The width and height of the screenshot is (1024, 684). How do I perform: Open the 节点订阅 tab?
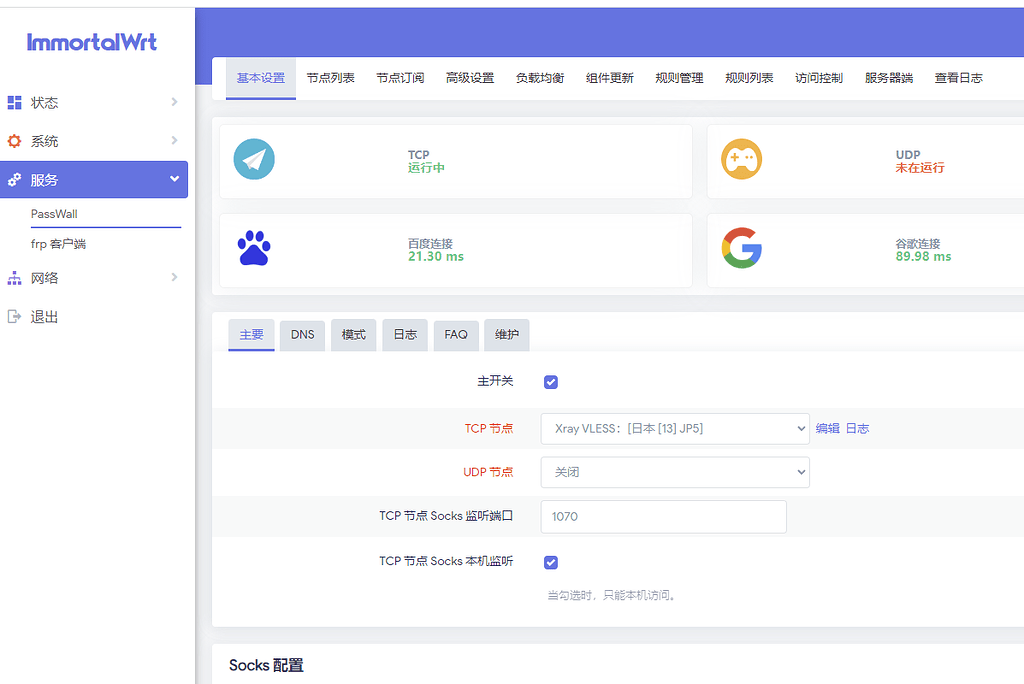(400, 78)
